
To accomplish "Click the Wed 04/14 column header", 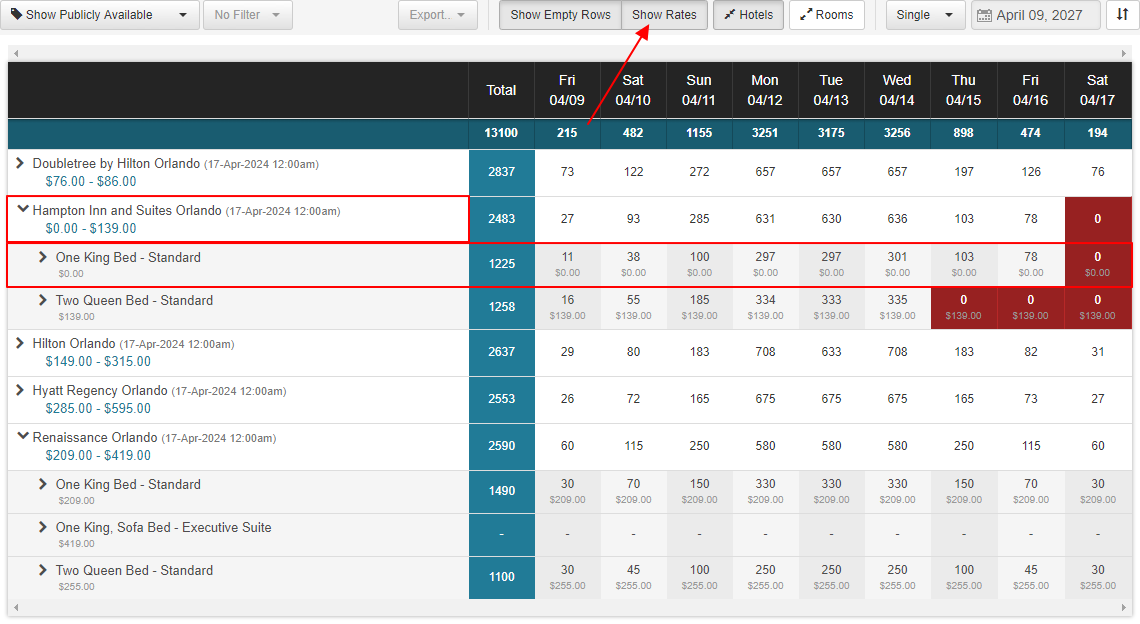I will (x=897, y=90).
